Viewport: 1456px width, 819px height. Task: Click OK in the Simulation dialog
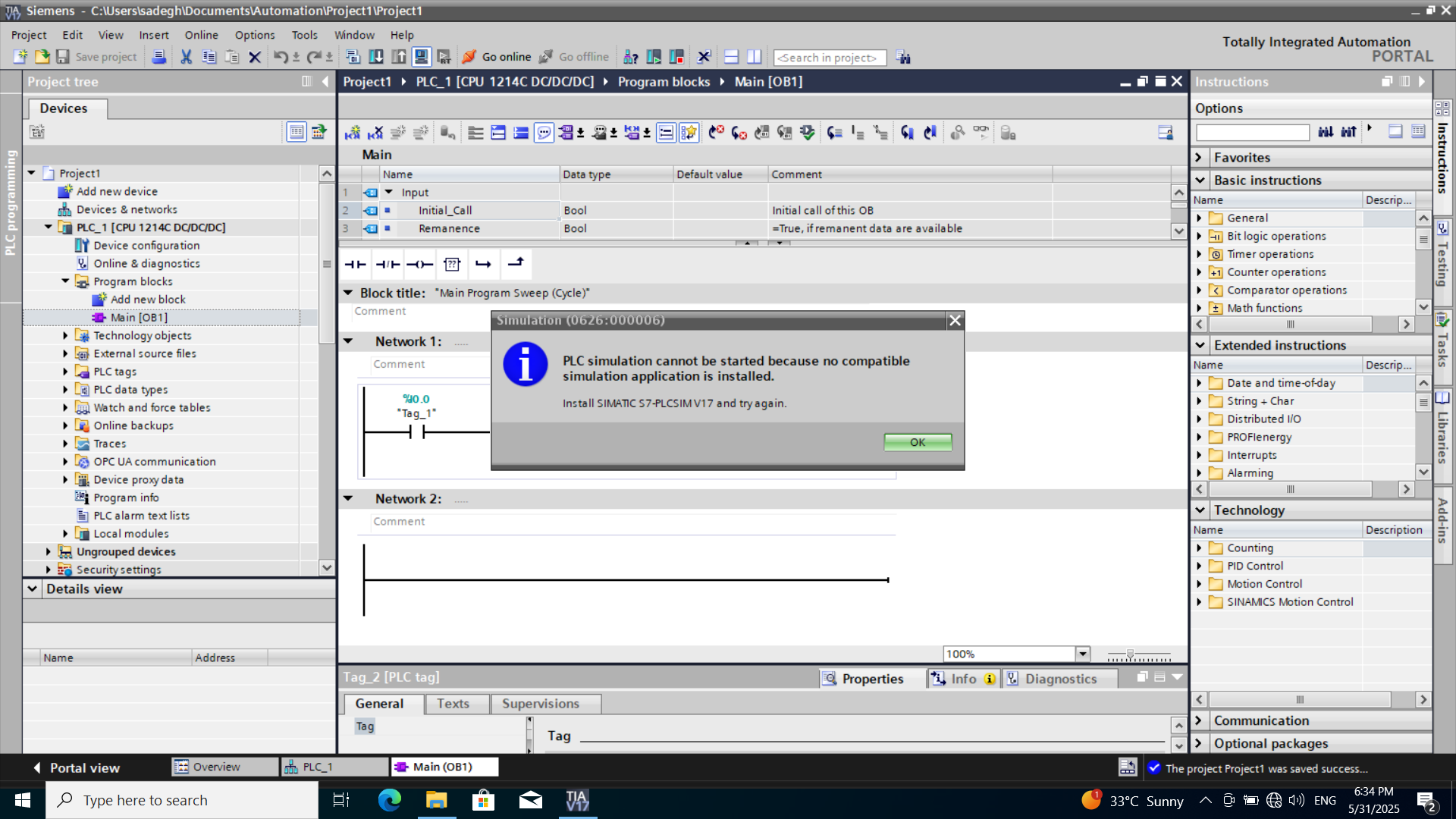[x=918, y=442]
